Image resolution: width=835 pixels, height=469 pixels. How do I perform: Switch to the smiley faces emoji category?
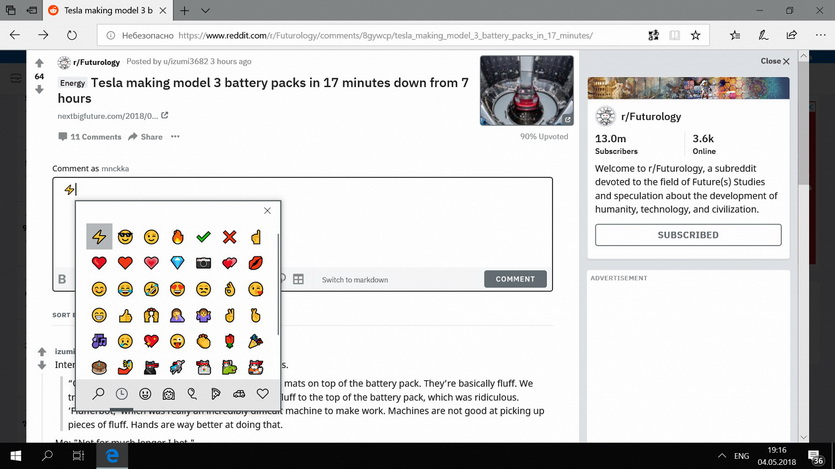pos(145,394)
